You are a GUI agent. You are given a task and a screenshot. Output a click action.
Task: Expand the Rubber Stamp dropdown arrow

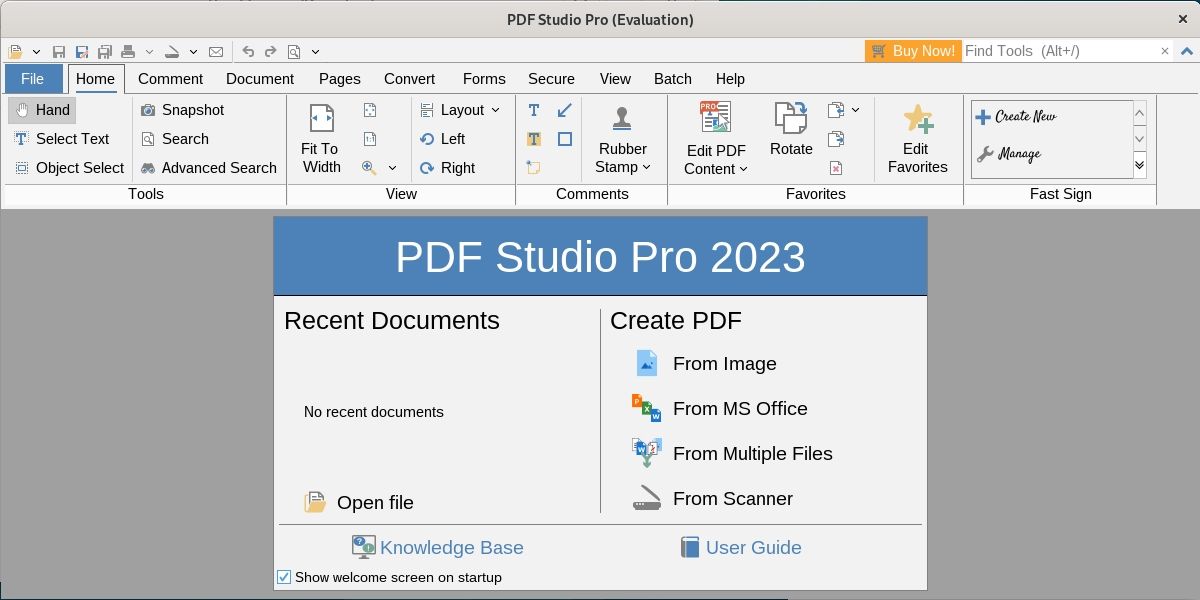pyautogui.click(x=646, y=167)
